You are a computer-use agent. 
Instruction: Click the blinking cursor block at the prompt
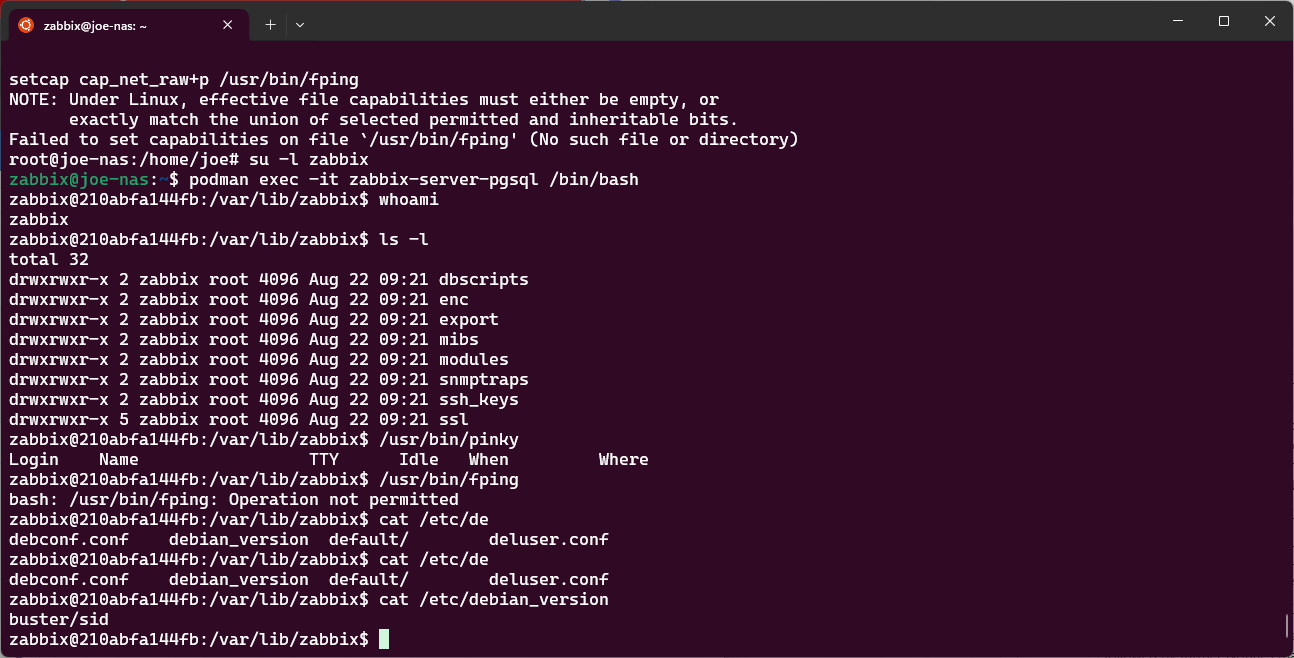384,639
